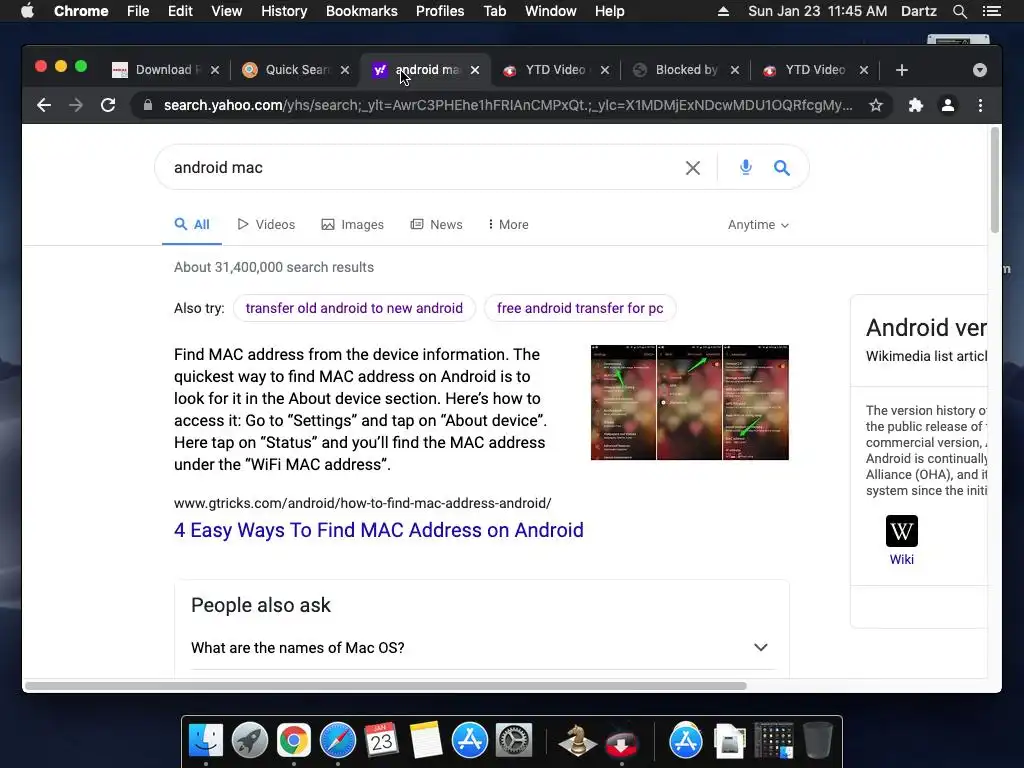Image resolution: width=1024 pixels, height=768 pixels.
Task: Open 4 Easy Ways To Find MAC Address
Action: click(379, 530)
